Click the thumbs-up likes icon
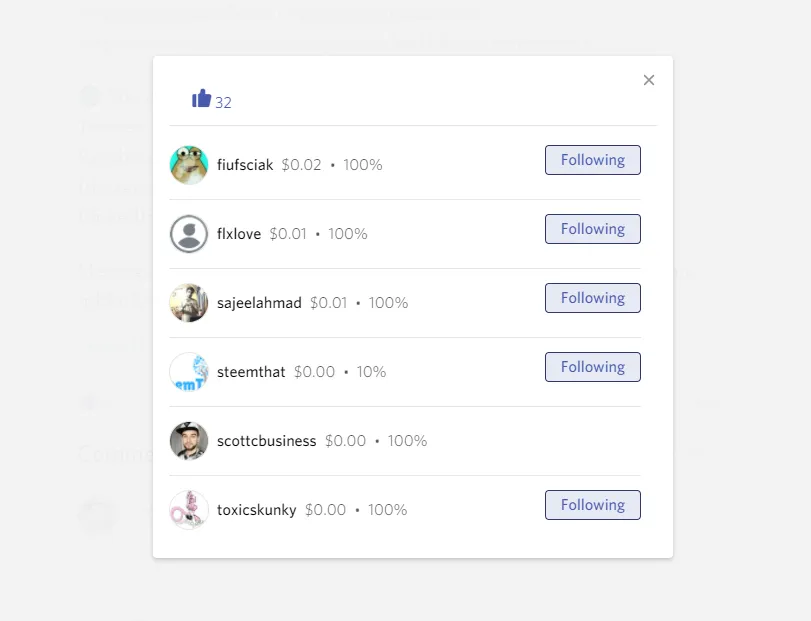The width and height of the screenshot is (811, 621). pos(201,98)
